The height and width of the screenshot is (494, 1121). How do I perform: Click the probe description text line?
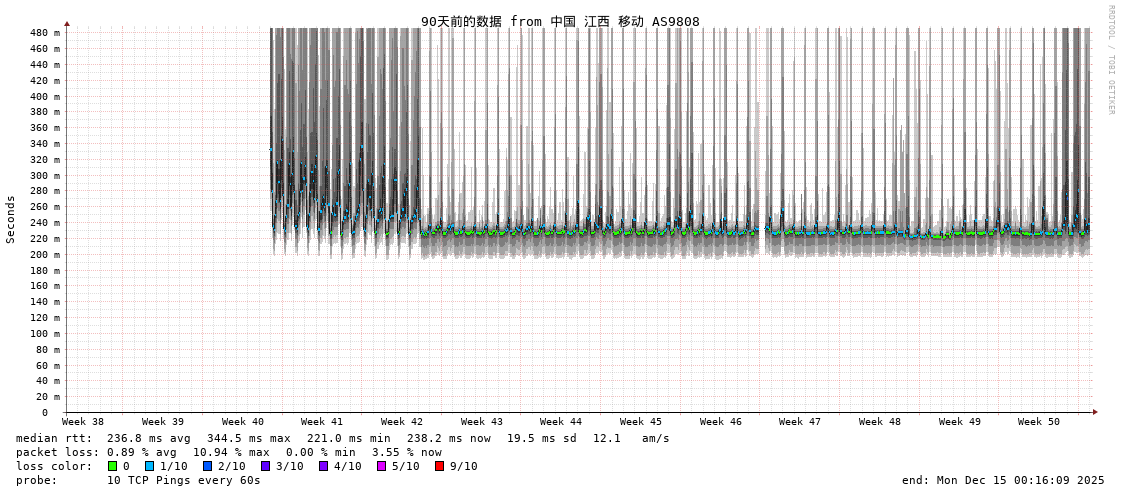tap(138, 480)
